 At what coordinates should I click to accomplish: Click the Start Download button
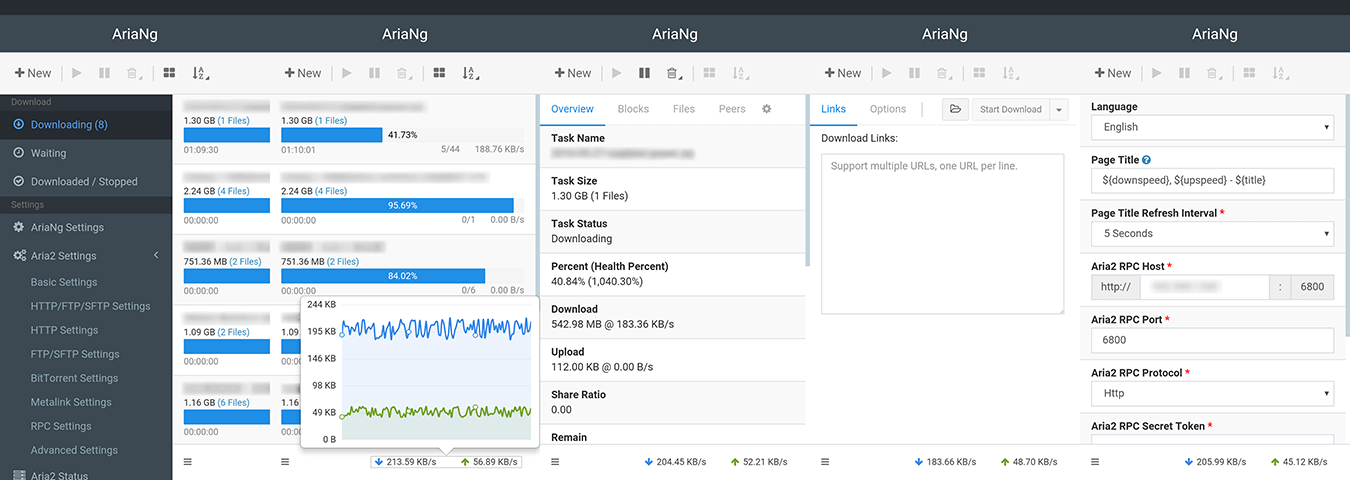(x=1010, y=109)
